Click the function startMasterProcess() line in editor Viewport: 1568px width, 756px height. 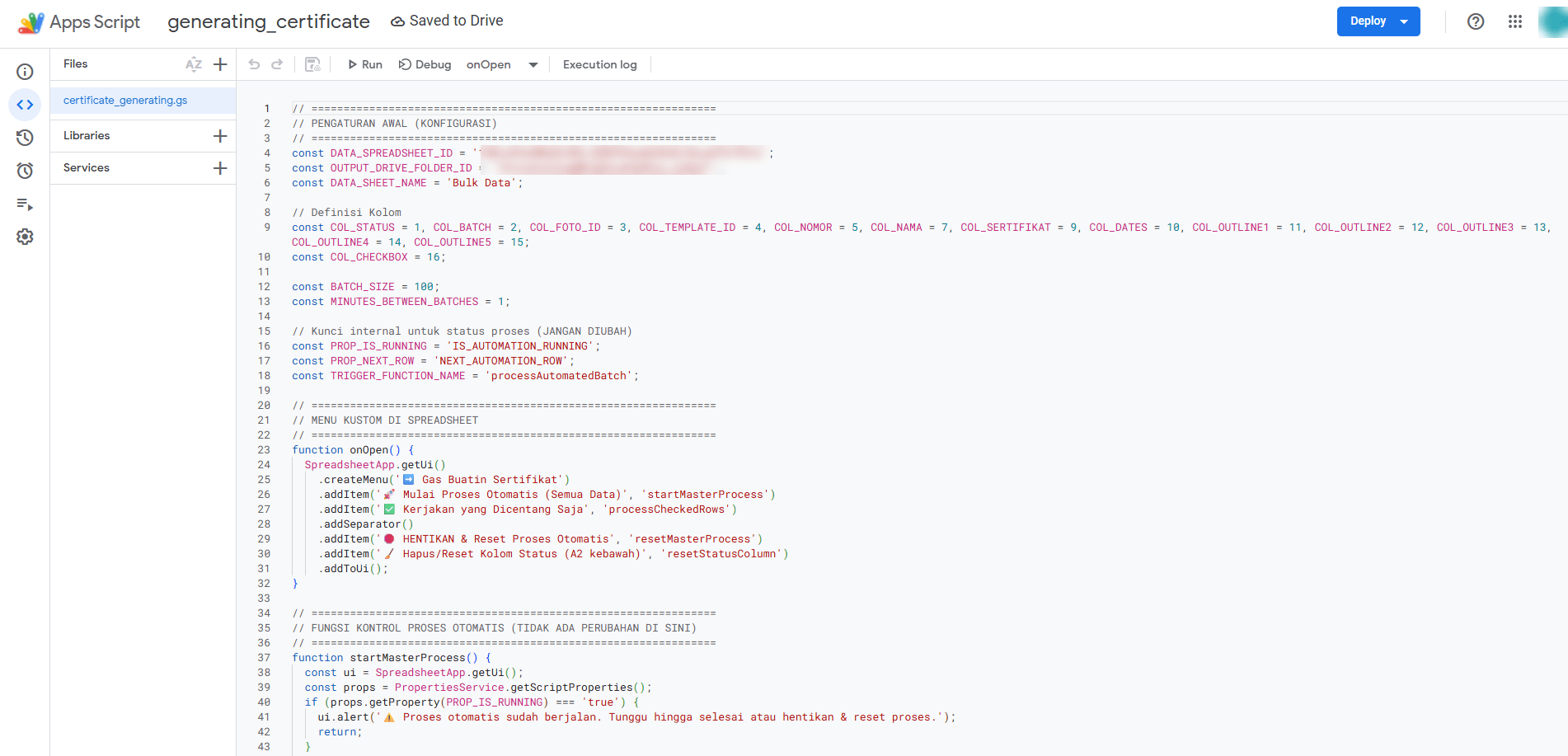tap(392, 658)
